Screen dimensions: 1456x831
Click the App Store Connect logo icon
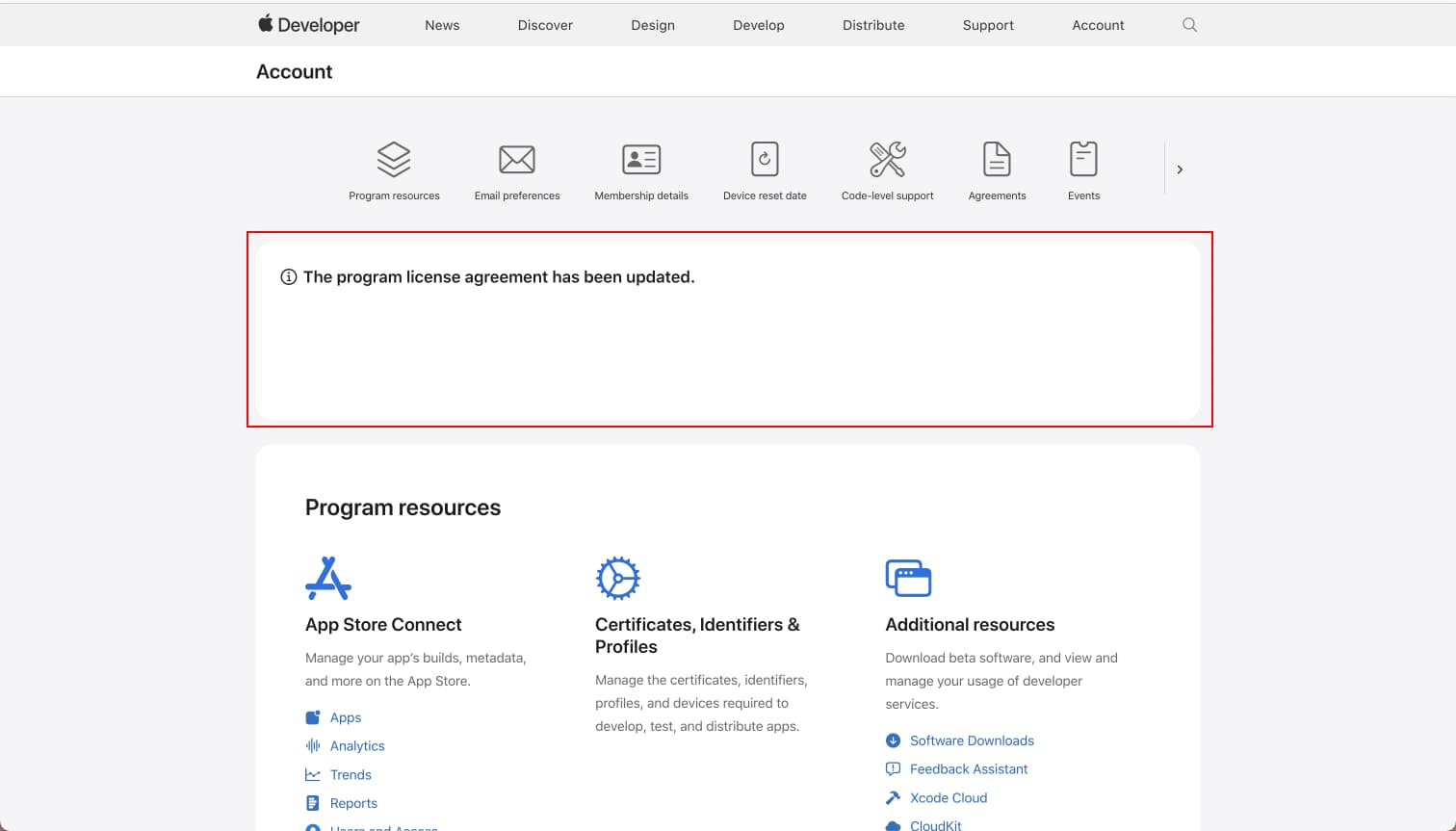328,578
